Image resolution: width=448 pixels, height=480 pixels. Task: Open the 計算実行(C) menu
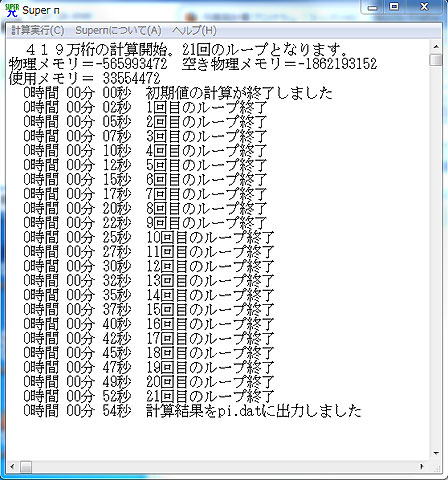(x=38, y=31)
